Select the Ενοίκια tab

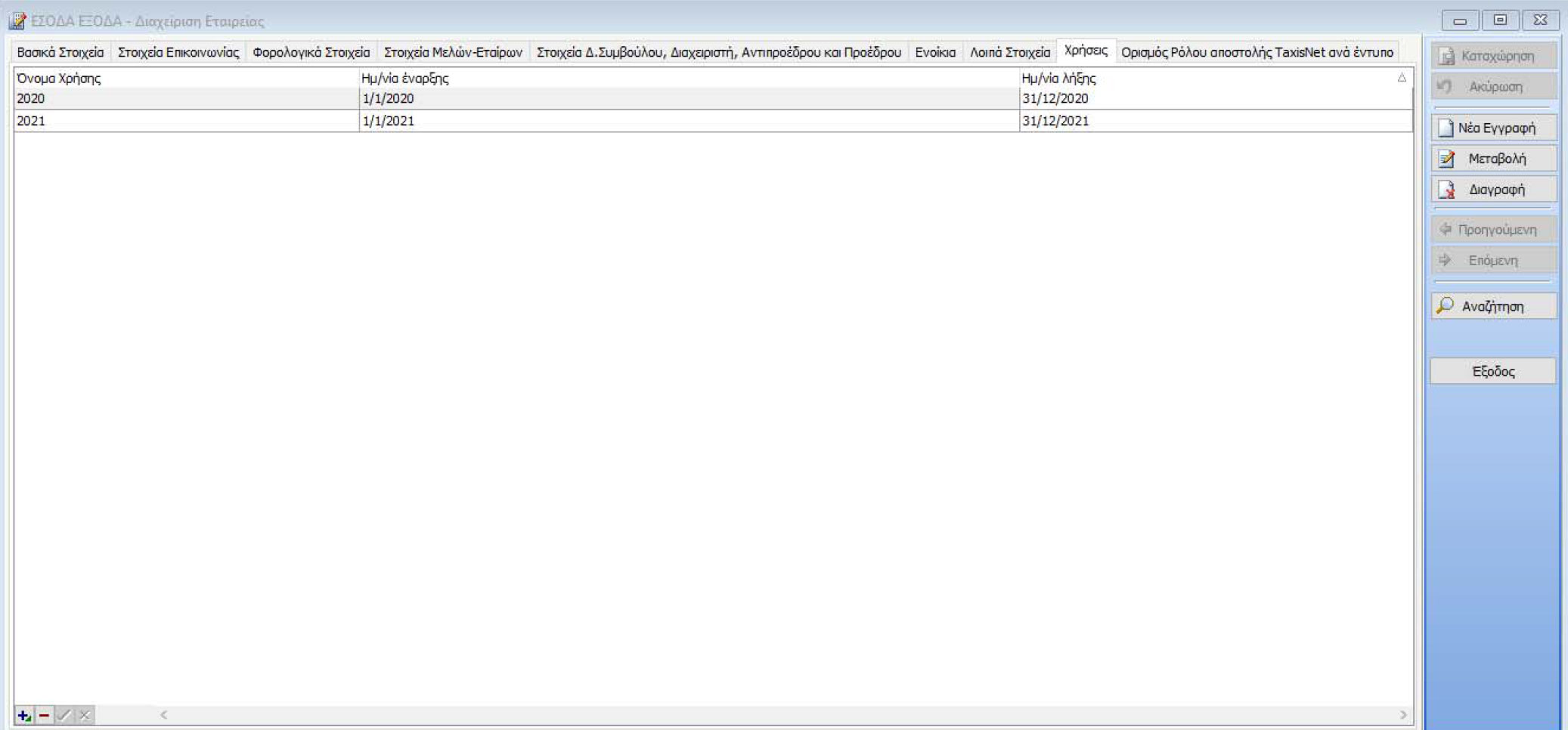[x=935, y=52]
